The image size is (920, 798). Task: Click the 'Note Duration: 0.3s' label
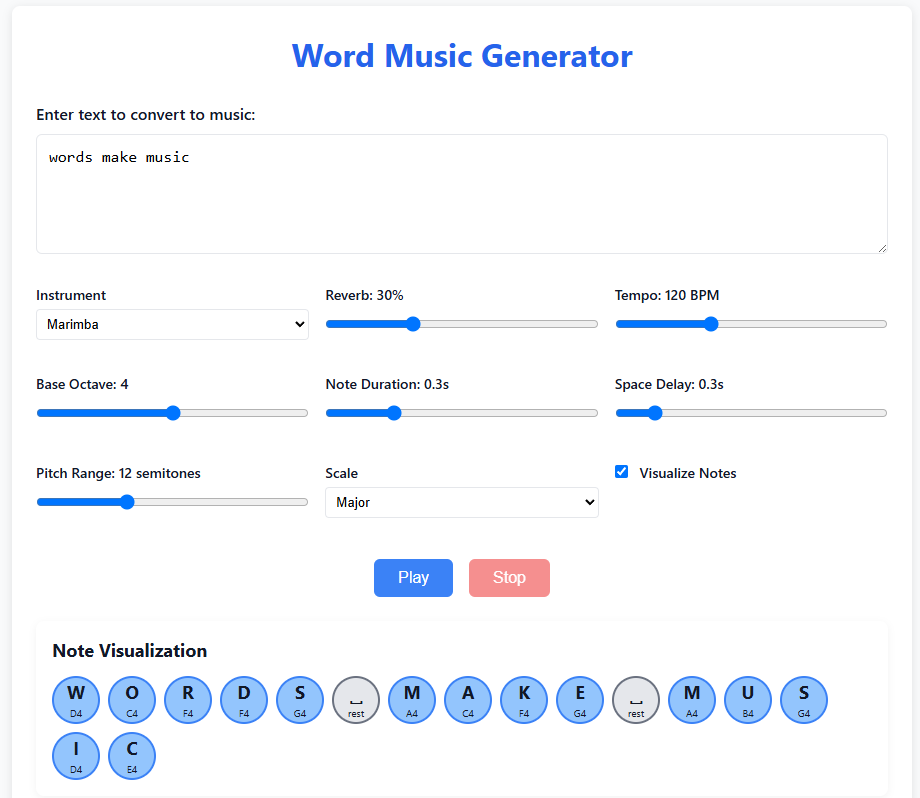tap(387, 384)
